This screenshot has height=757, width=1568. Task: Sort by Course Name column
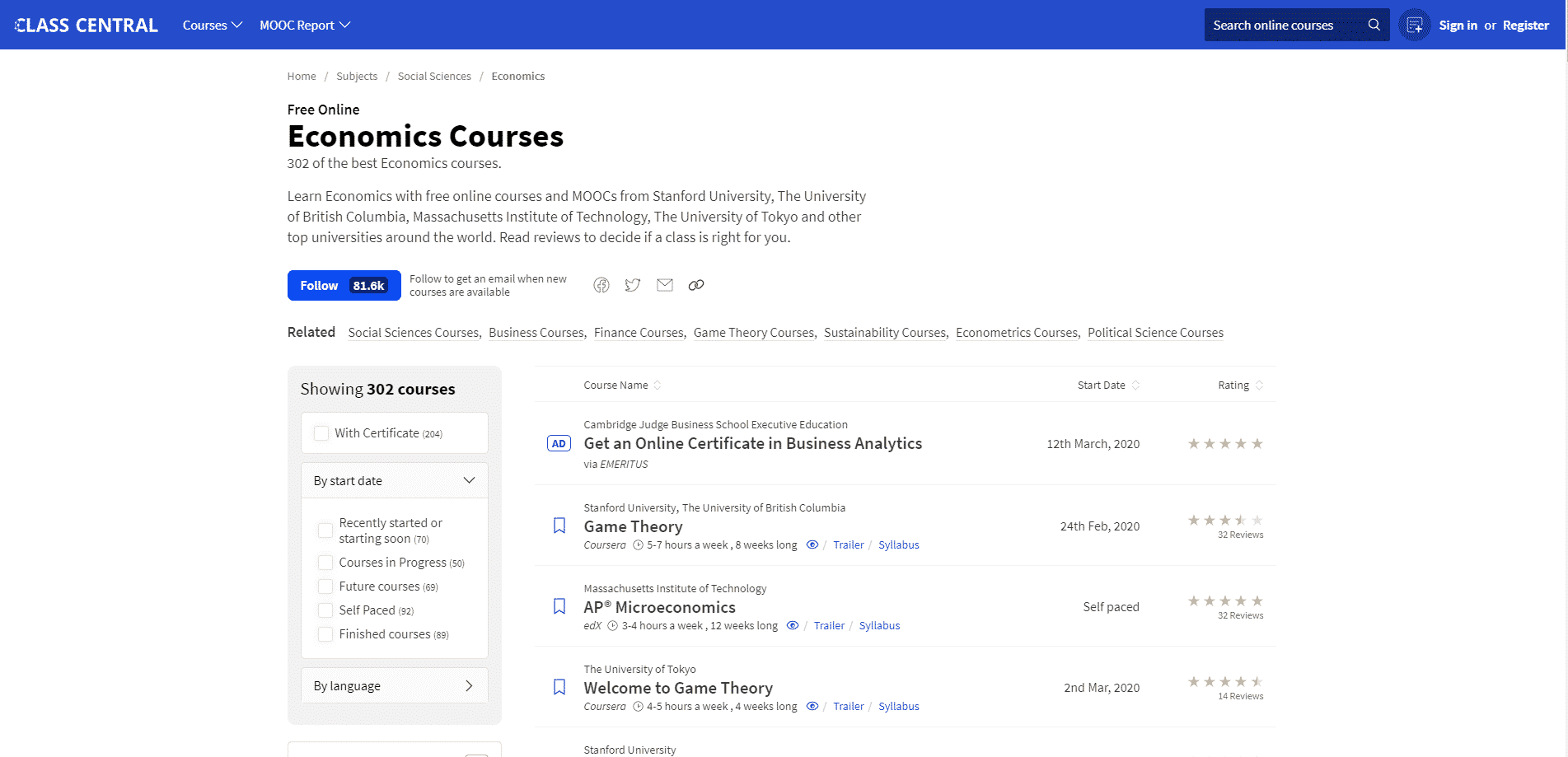coord(622,385)
